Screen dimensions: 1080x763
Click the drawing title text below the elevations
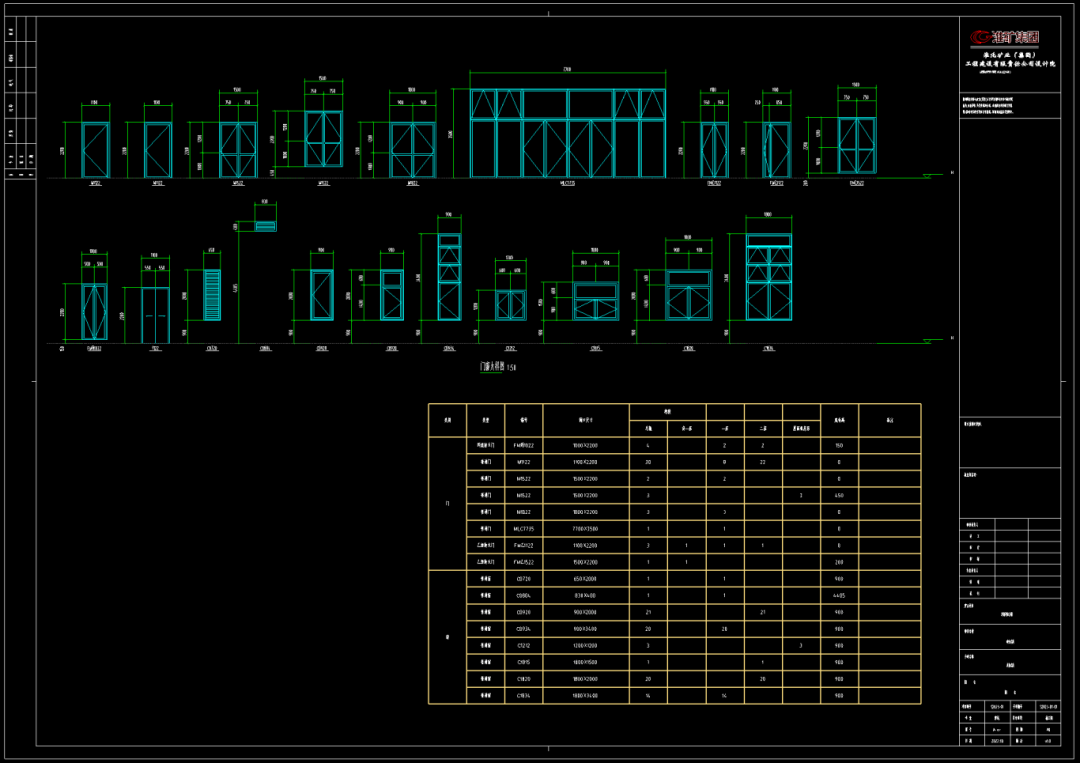pyautogui.click(x=497, y=367)
